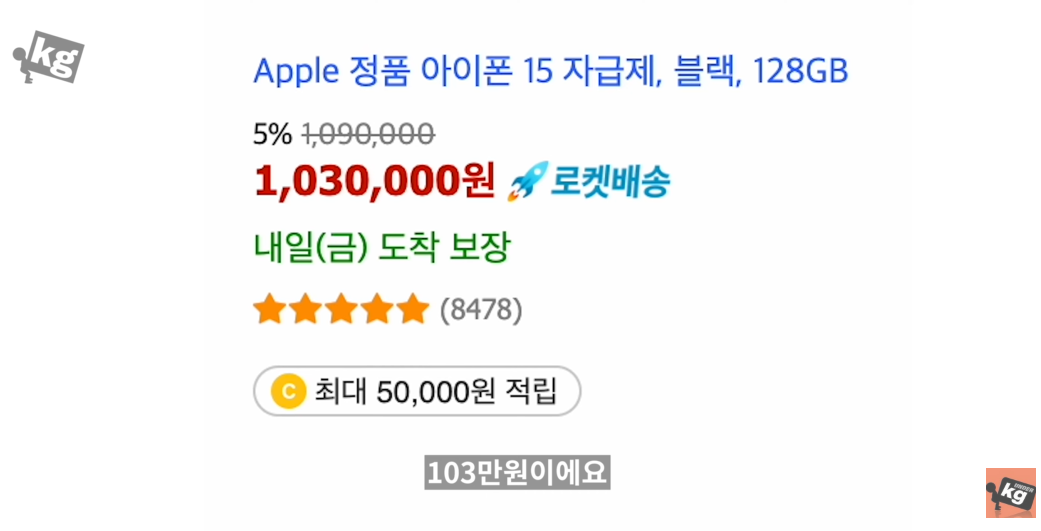Image resolution: width=1041 pixels, height=531 pixels.
Task: Click the blue 로켓배송 label
Action: (x=611, y=183)
